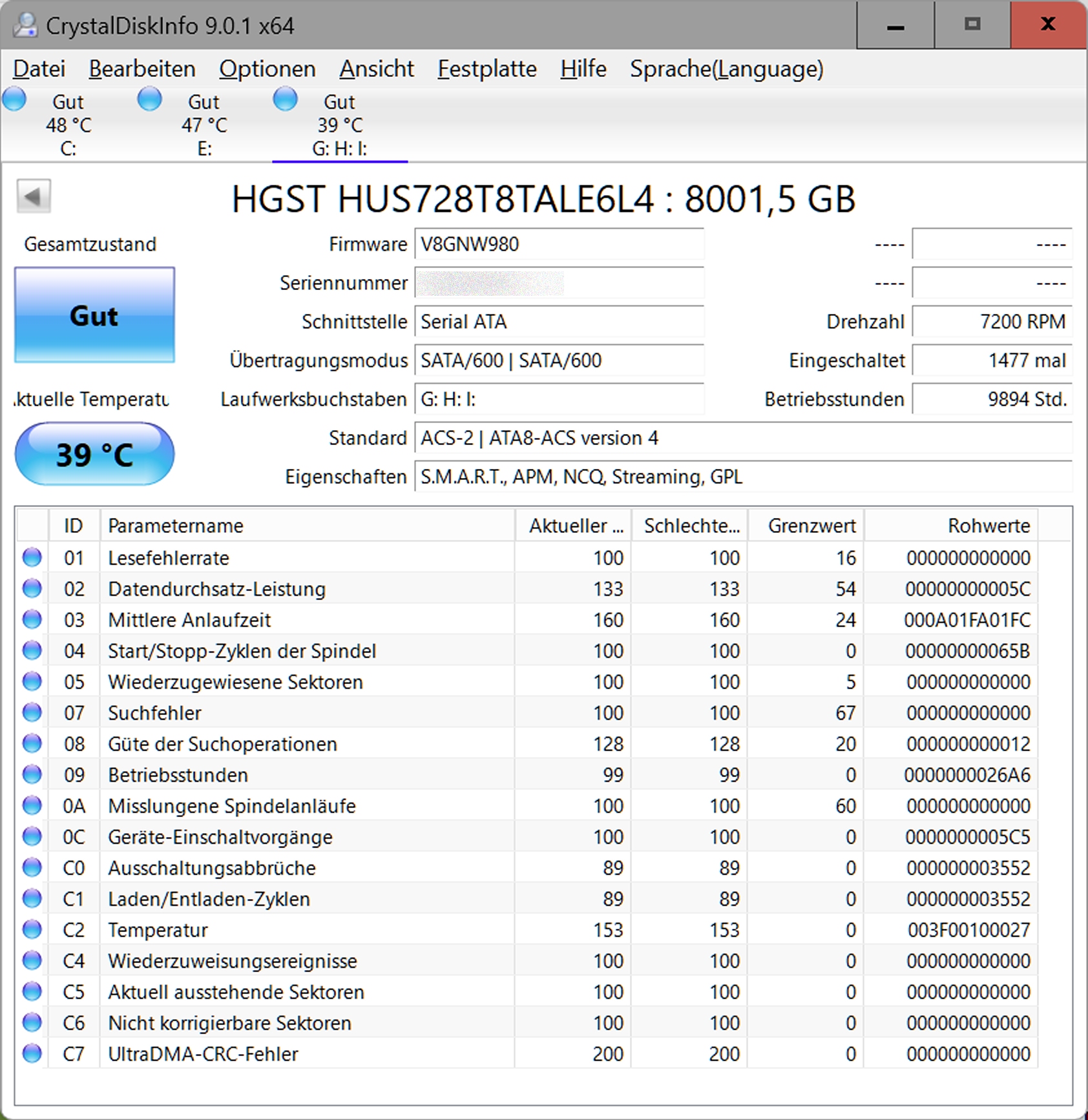Open the Festplatte menu
Screen dimensions: 1088x1120
click(x=486, y=68)
